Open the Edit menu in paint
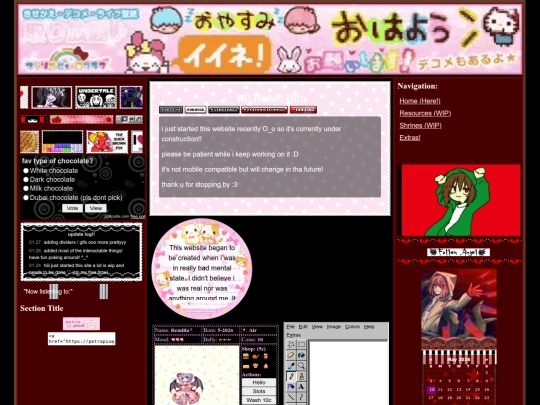 point(303,326)
